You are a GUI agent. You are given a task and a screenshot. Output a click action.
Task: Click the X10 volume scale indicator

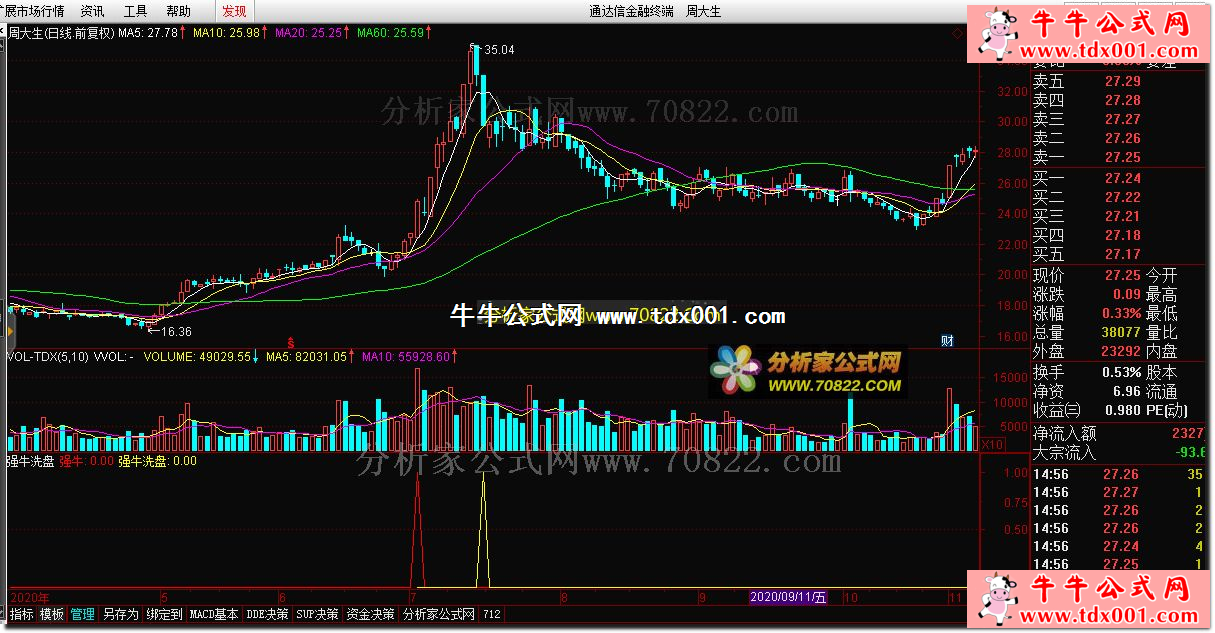993,444
